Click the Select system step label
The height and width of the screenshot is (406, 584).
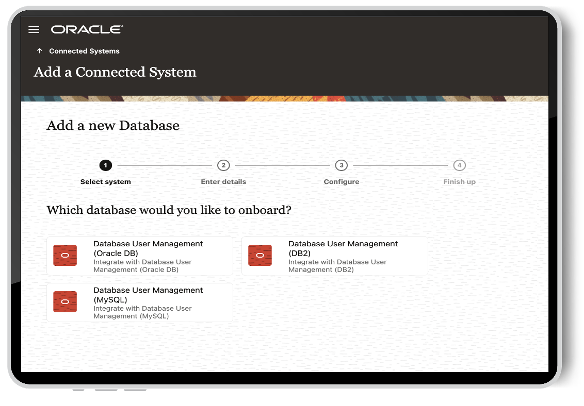106,182
